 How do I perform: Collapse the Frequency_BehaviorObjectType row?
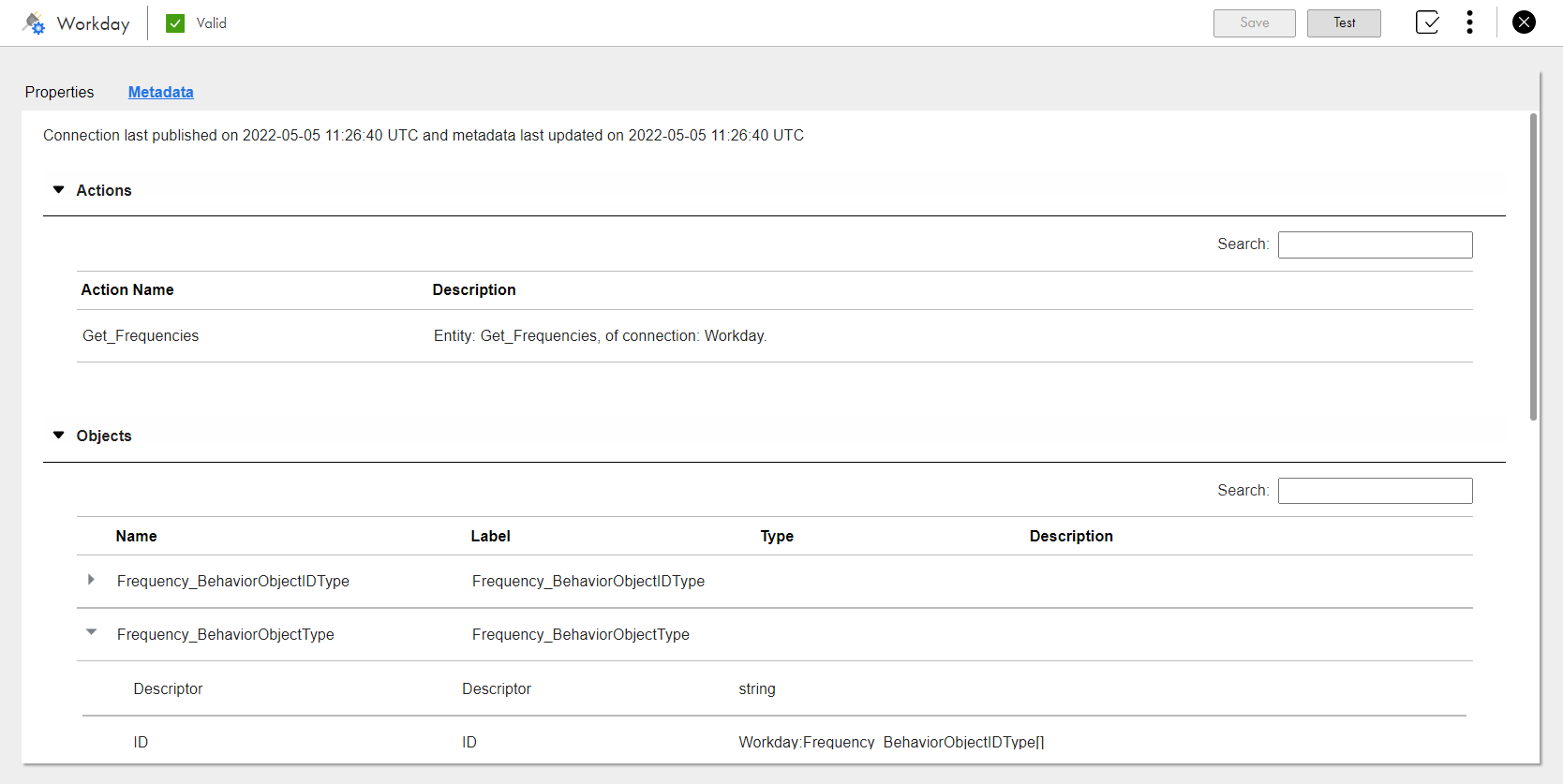coord(91,632)
